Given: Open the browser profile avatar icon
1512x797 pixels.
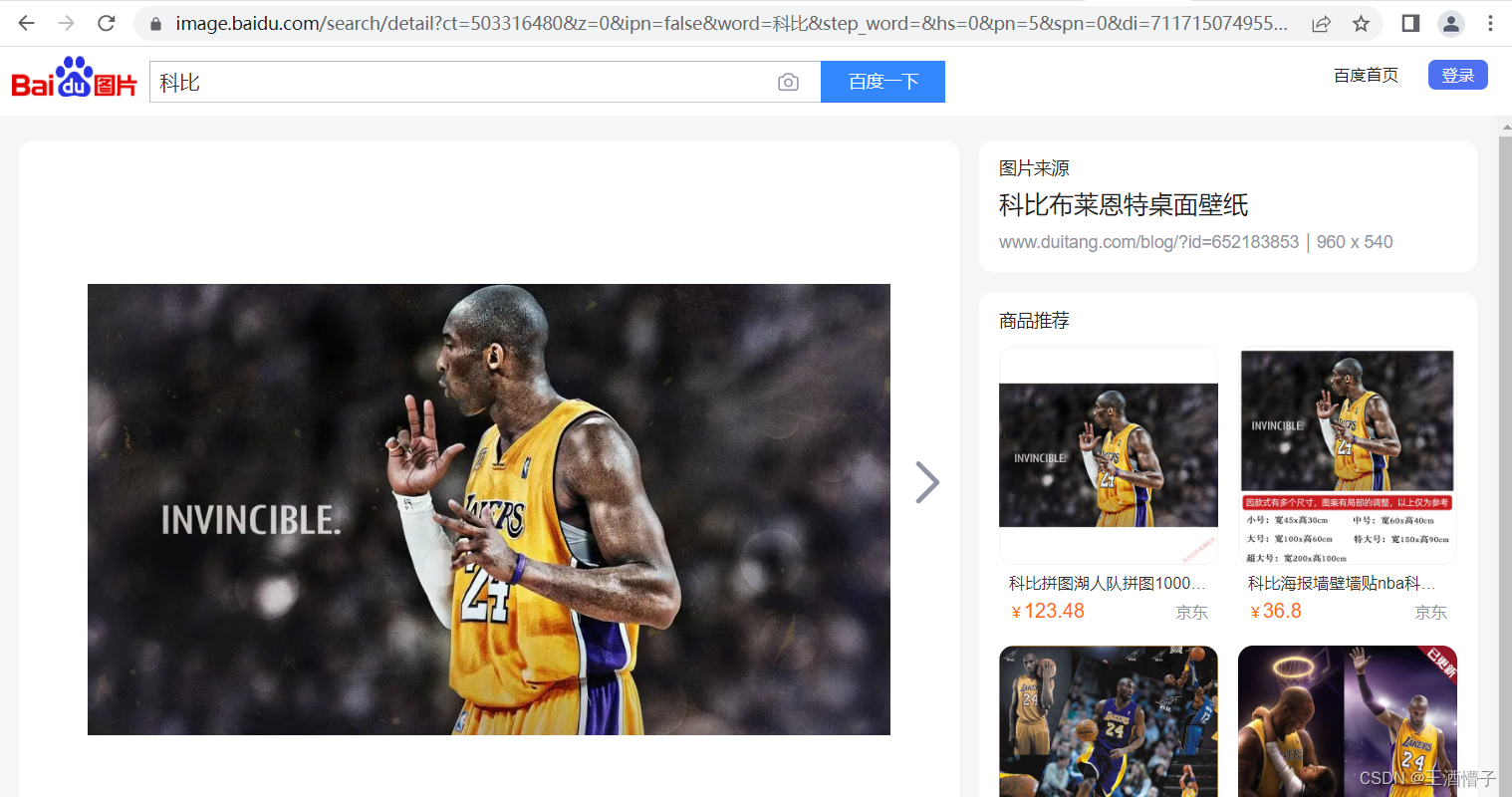Looking at the screenshot, I should (x=1451, y=23).
